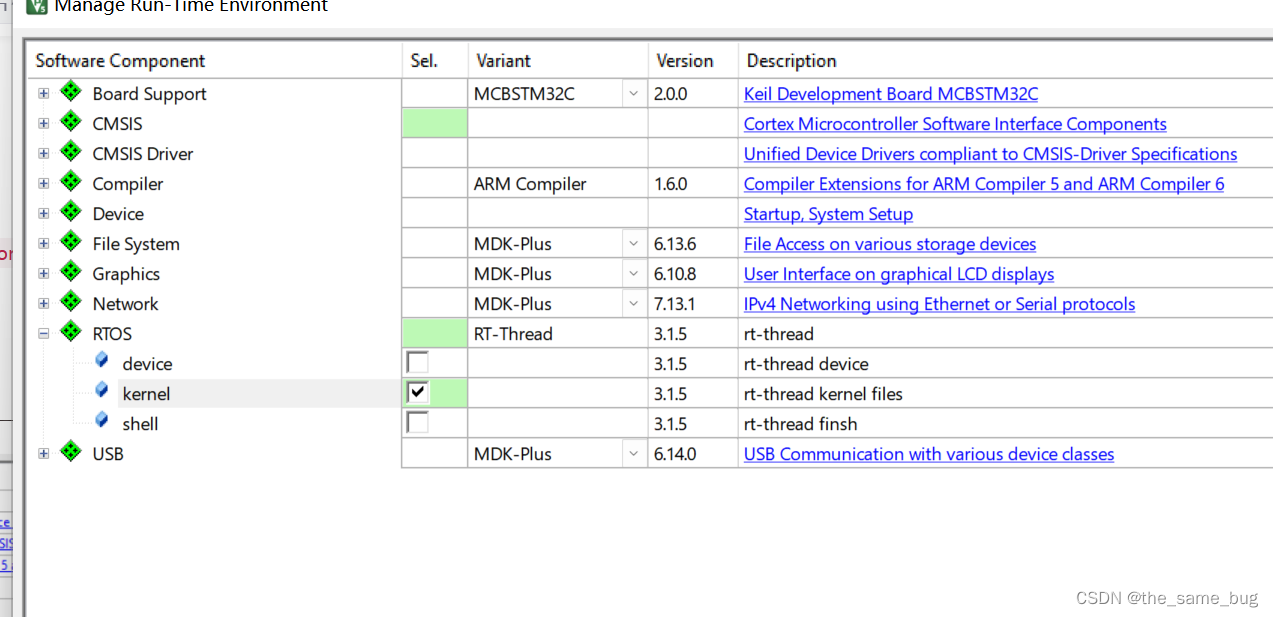Select the RTOS tree row label

click(112, 334)
